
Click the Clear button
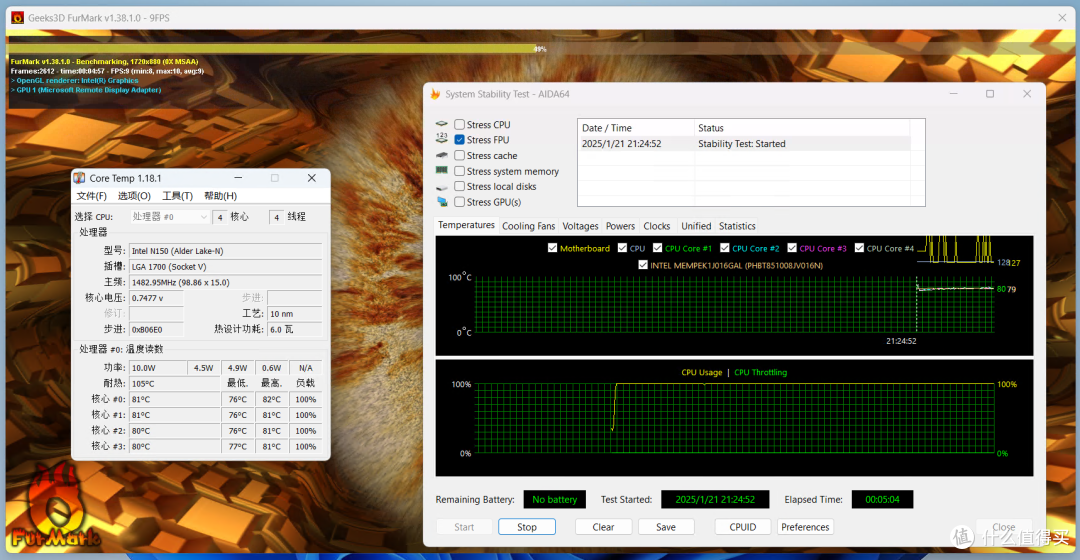tap(603, 527)
